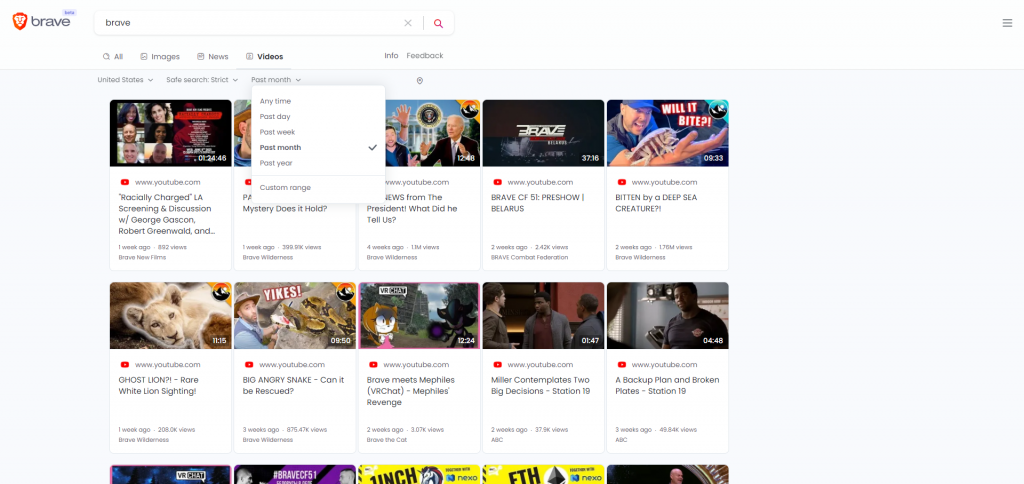
Task: Click the magnifier search icon
Action: 438,23
